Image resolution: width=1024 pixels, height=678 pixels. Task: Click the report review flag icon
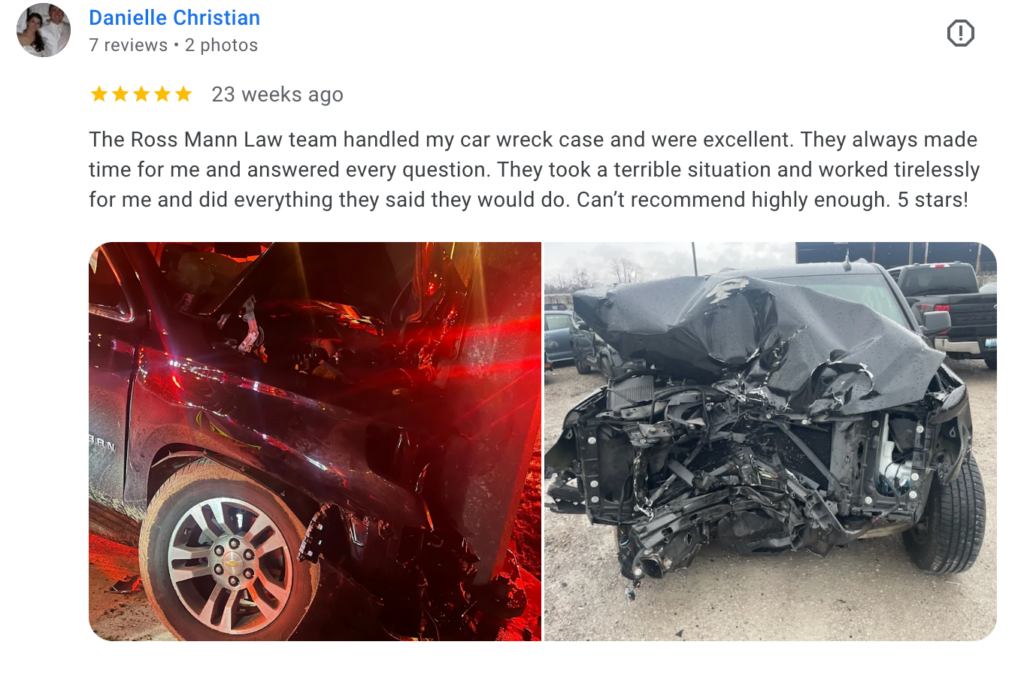pos(960,33)
